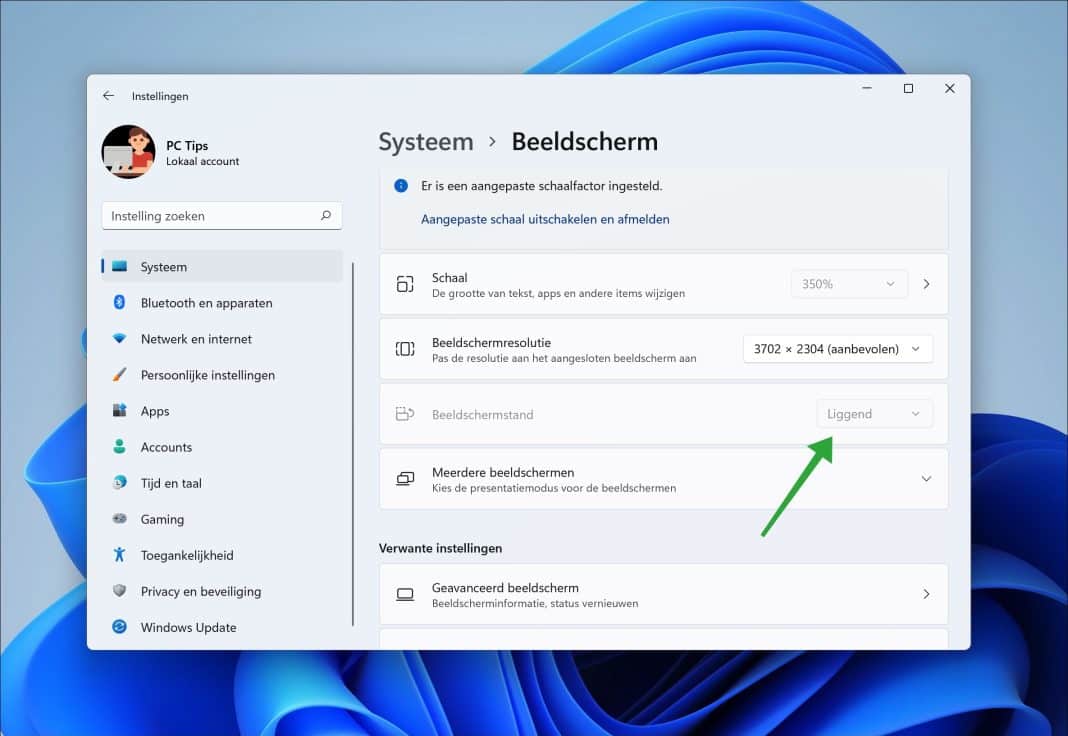Image resolution: width=1068 pixels, height=736 pixels.
Task: Open Gaming via the Xbox icon
Action: 120,519
